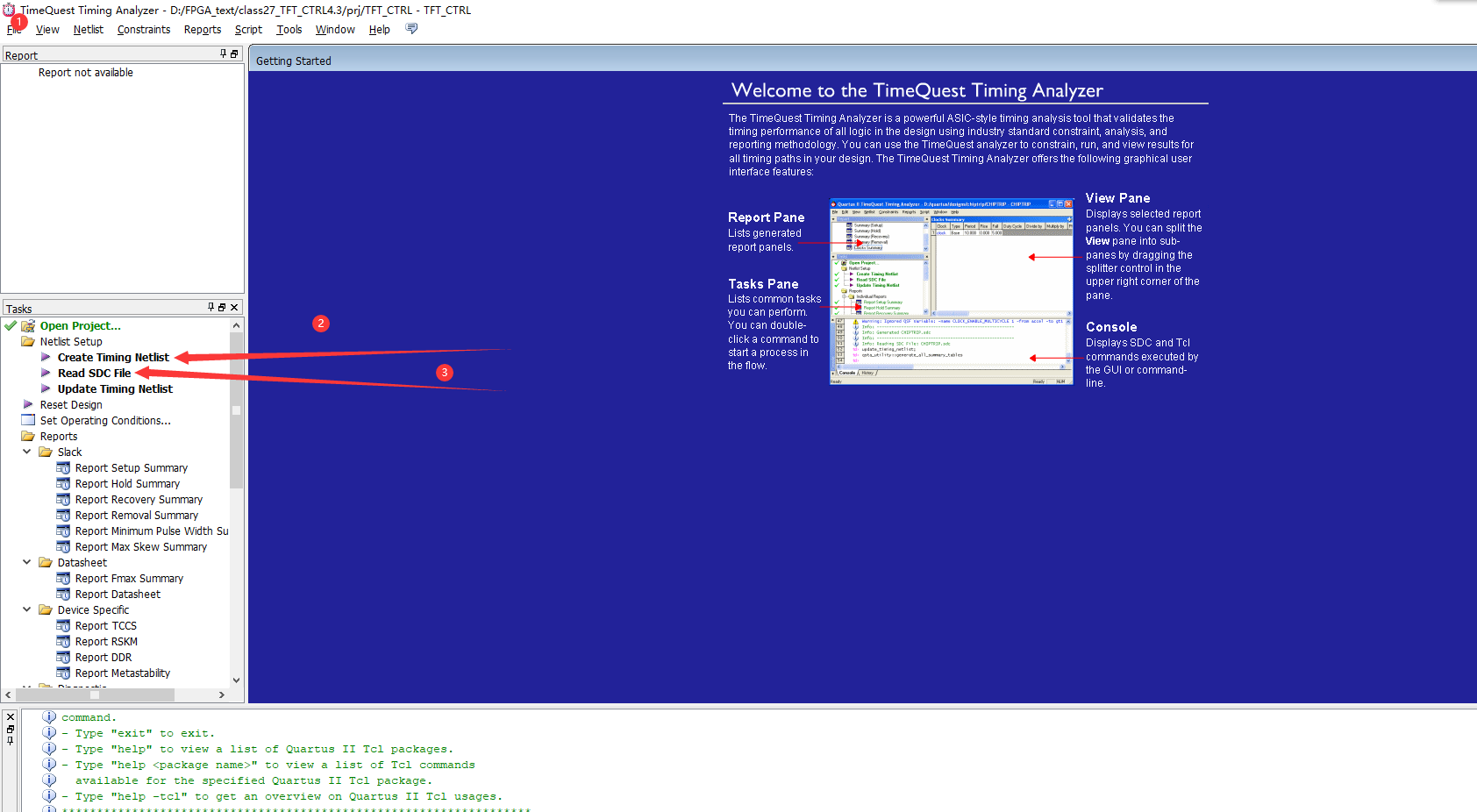Click the Tasks pane scroll down arrow
Image resolution: width=1477 pixels, height=812 pixels.
click(x=236, y=680)
